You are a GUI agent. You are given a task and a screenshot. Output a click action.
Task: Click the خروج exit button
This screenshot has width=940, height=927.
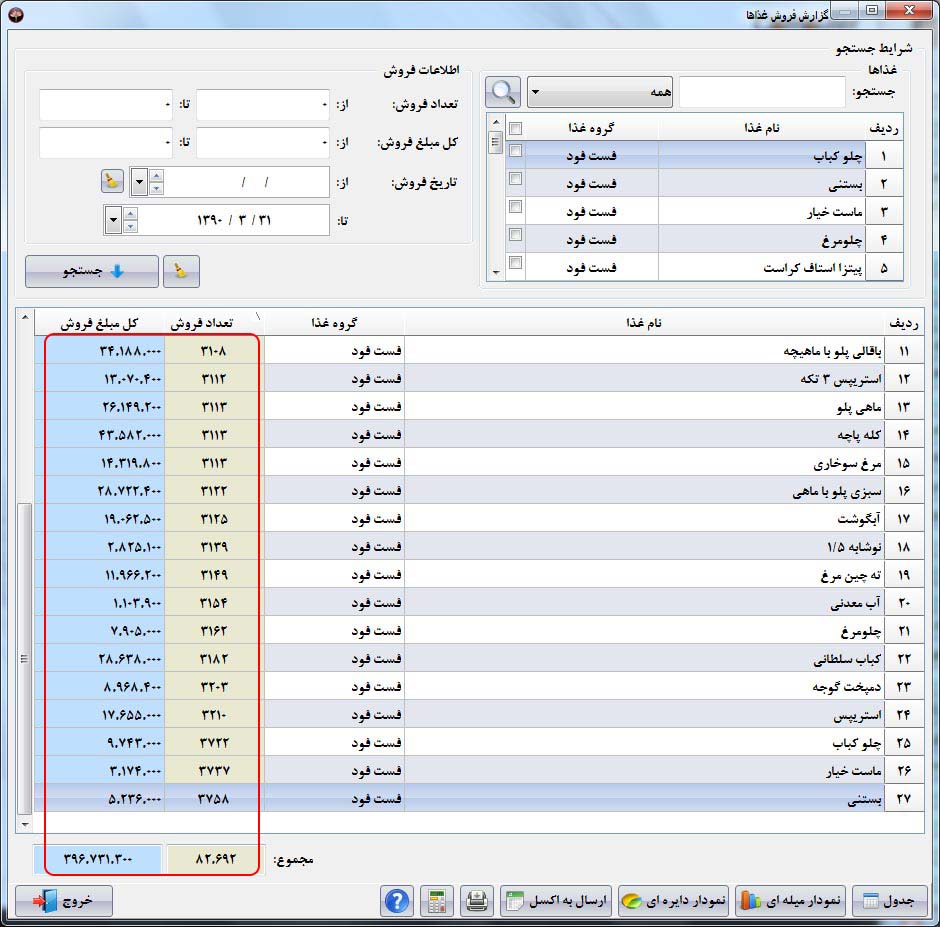pyautogui.click(x=64, y=901)
